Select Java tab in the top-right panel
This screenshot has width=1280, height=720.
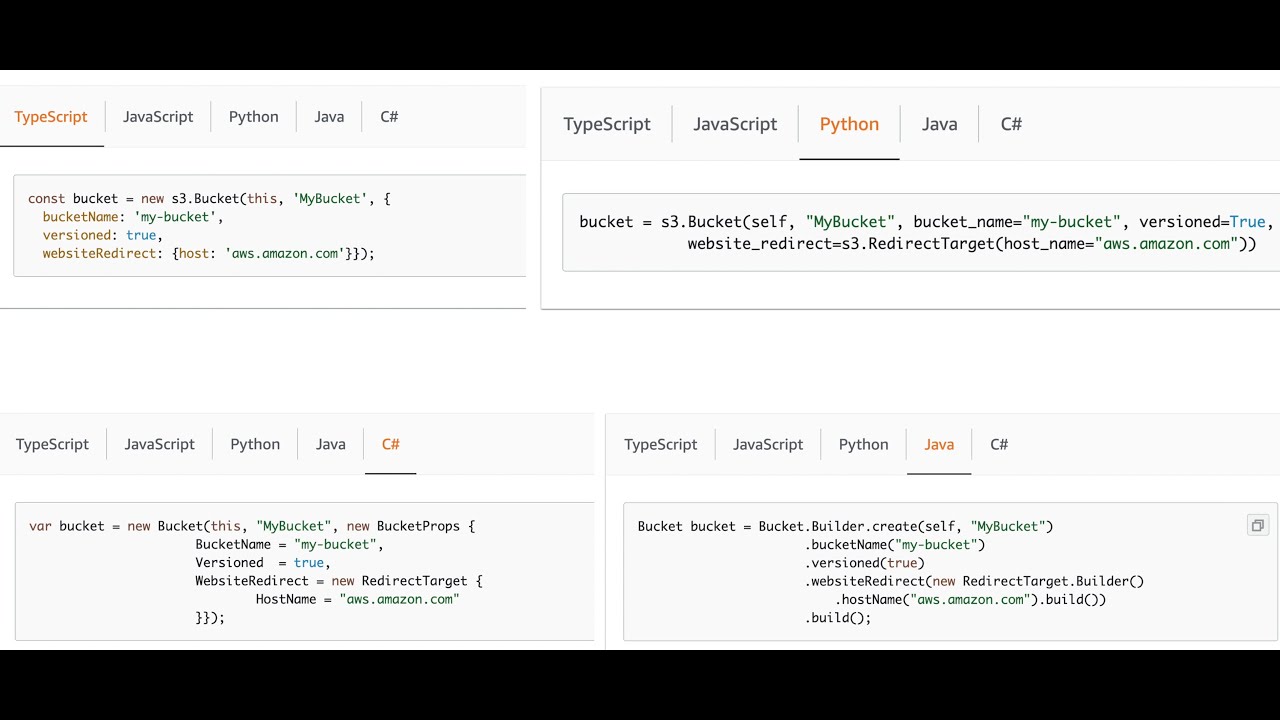tap(939, 124)
